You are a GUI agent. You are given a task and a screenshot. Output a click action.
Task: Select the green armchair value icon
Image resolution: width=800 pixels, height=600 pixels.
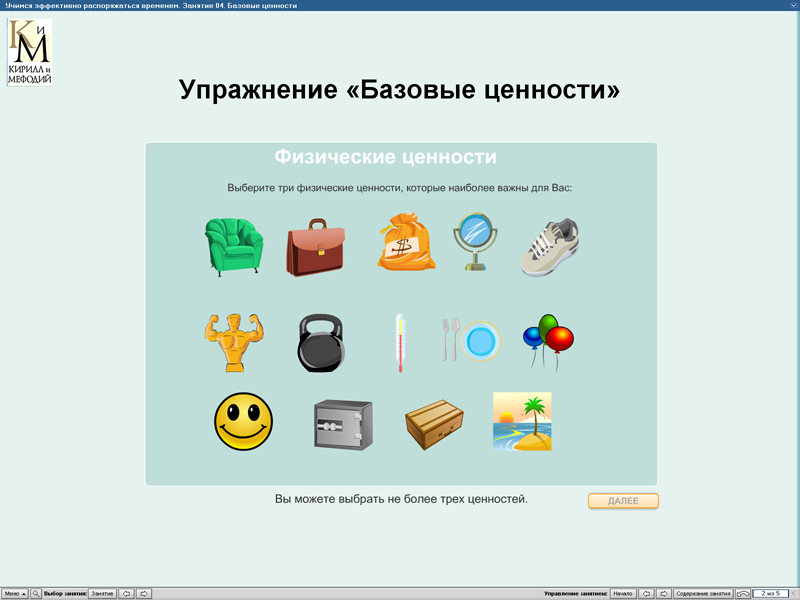click(234, 245)
